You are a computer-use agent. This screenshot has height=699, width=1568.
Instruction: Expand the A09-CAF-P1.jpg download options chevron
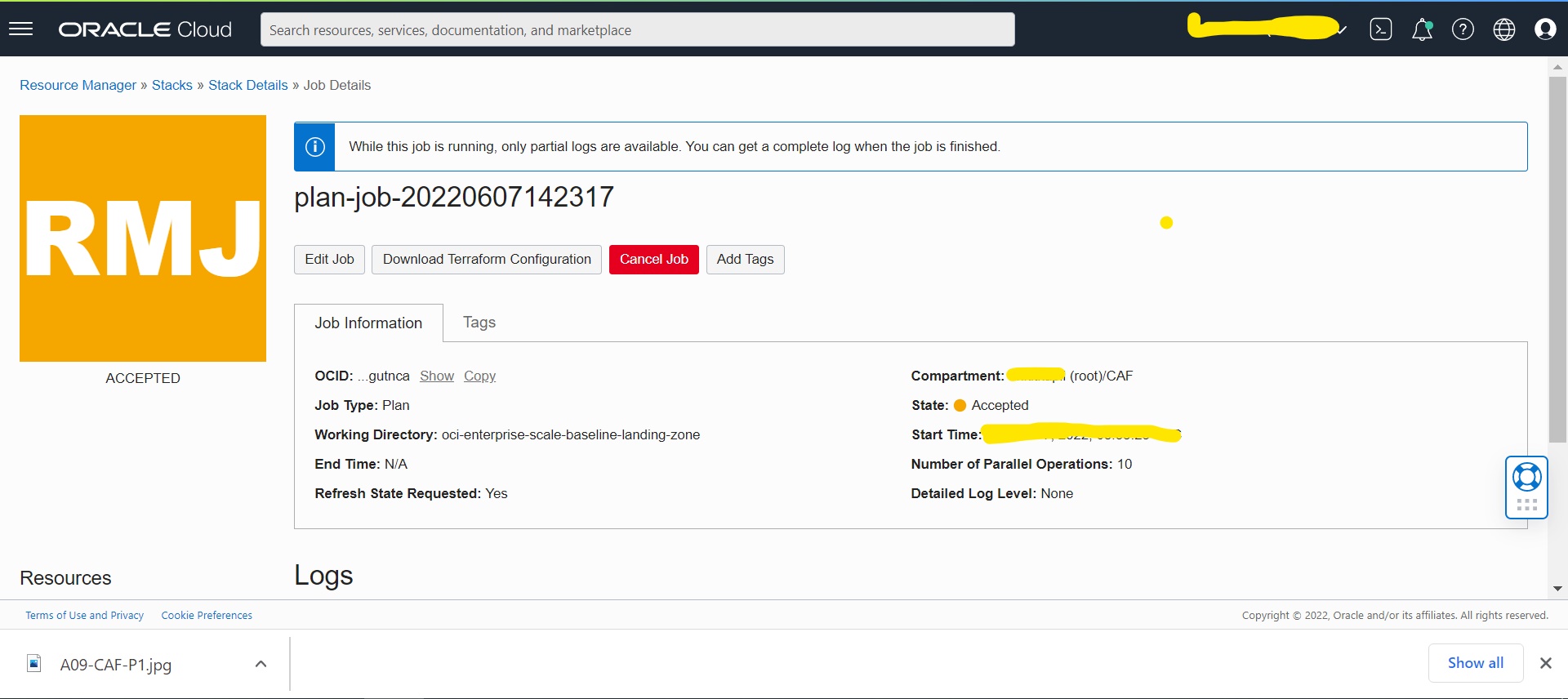[x=261, y=664]
